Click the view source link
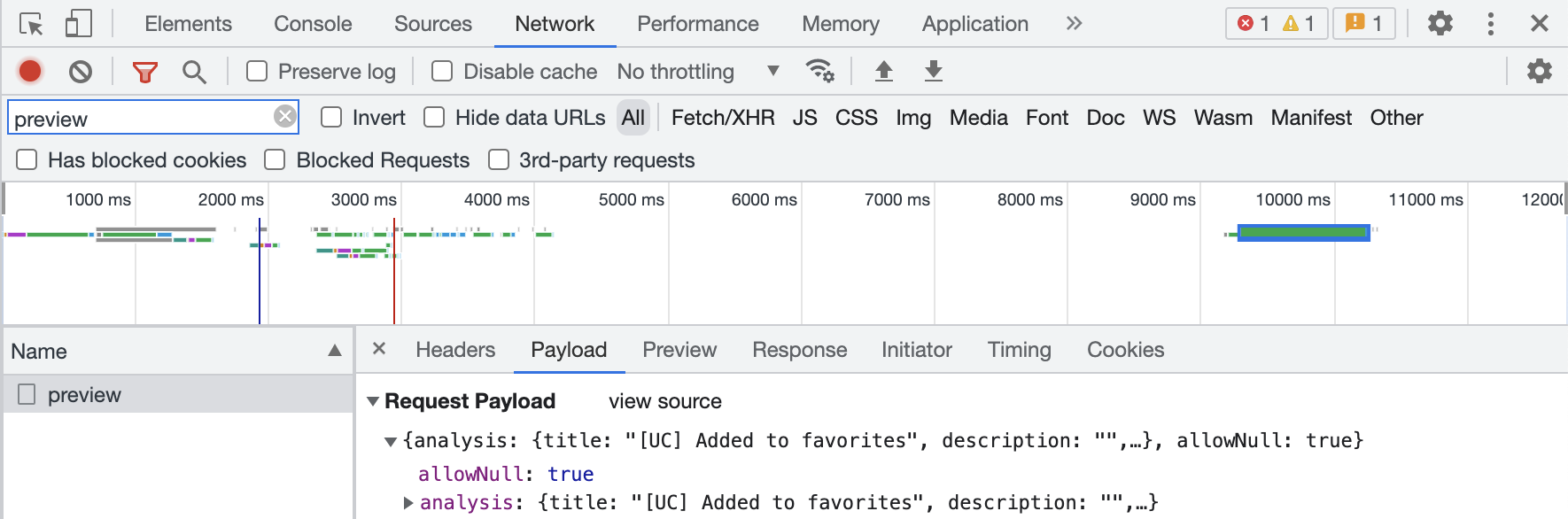 pos(664,401)
